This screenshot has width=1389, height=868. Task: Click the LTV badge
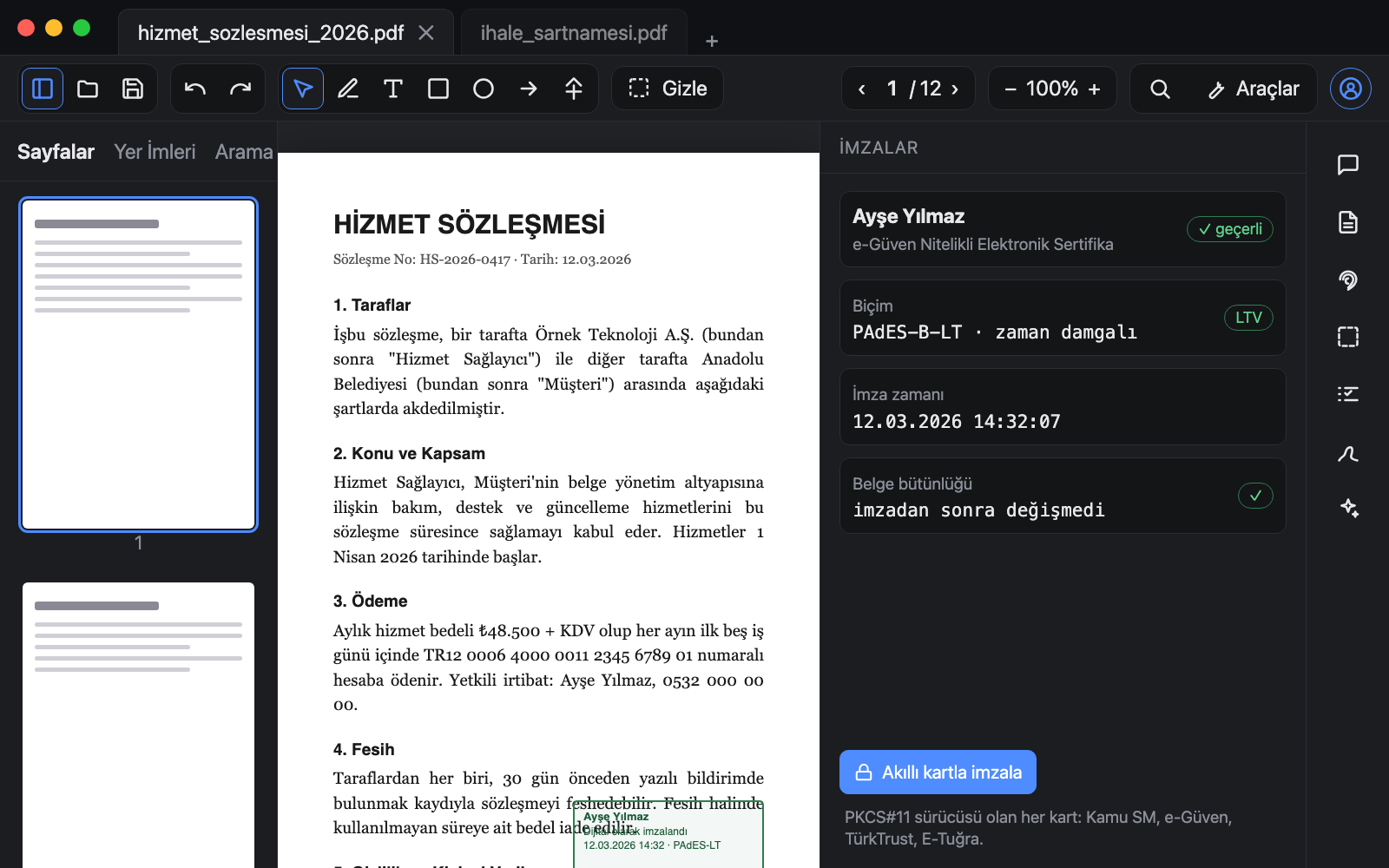tap(1248, 318)
